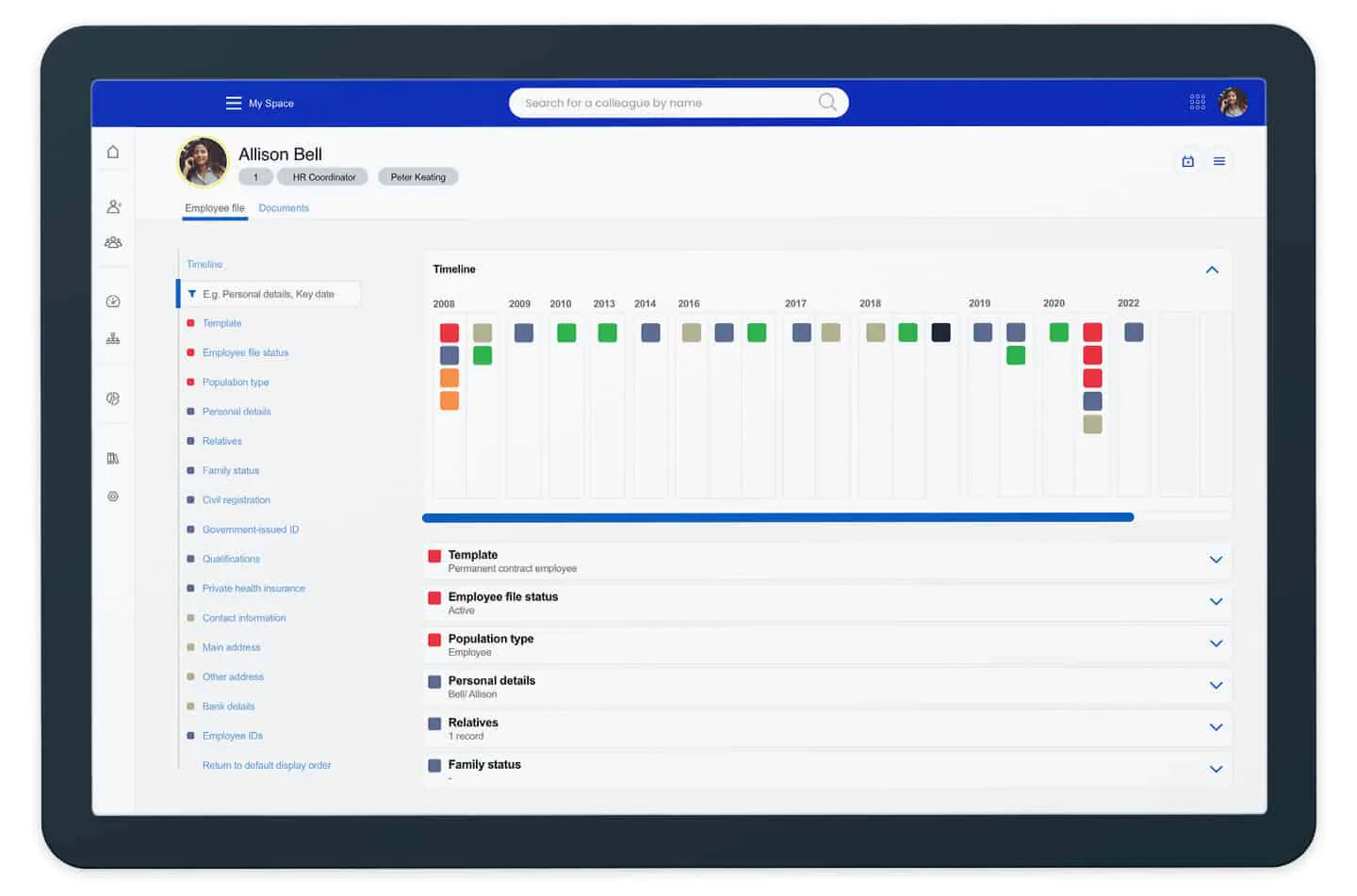
Task: Click the add person sidebar icon
Action: click(113, 206)
